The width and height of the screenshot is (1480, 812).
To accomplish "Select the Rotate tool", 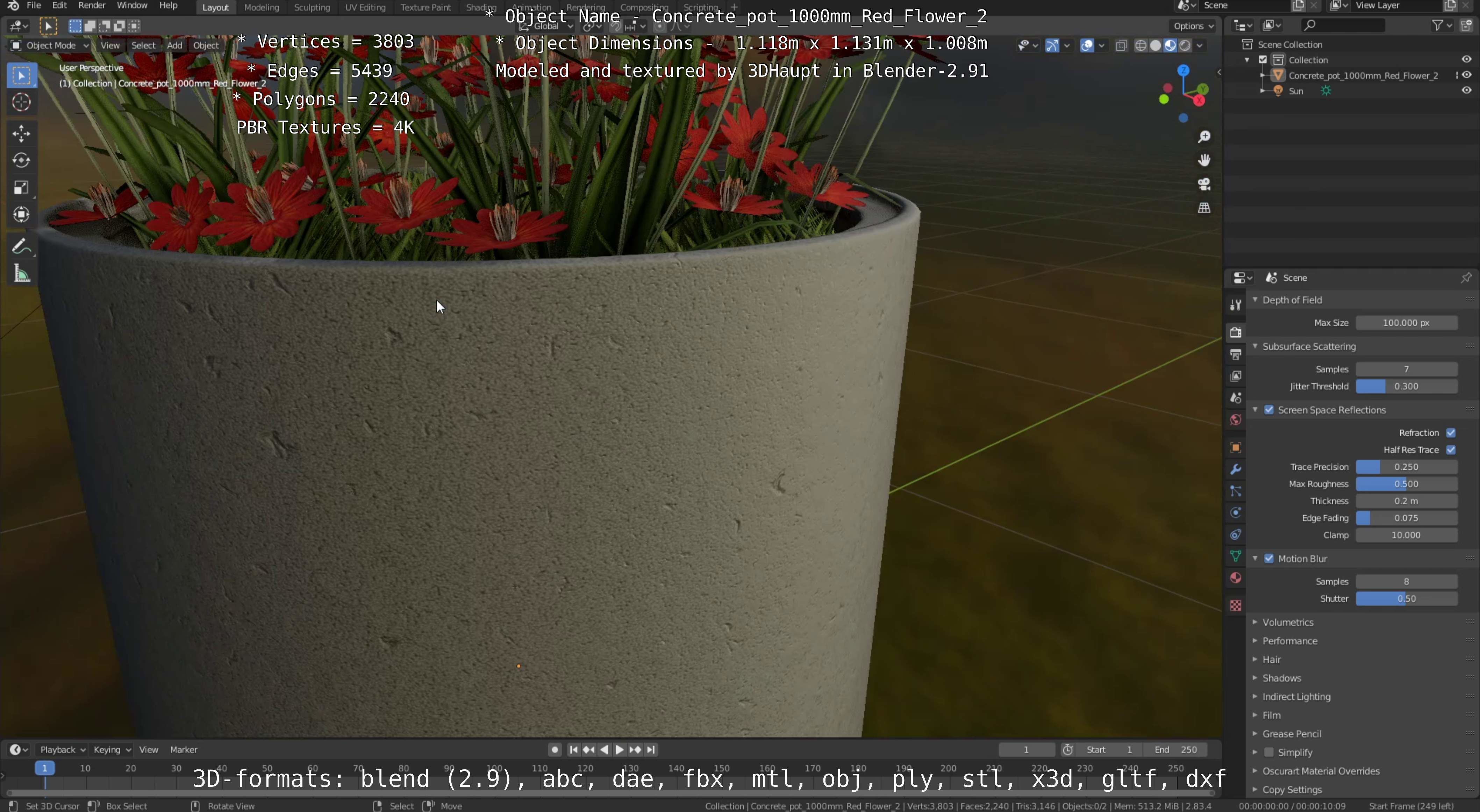I will [x=22, y=160].
